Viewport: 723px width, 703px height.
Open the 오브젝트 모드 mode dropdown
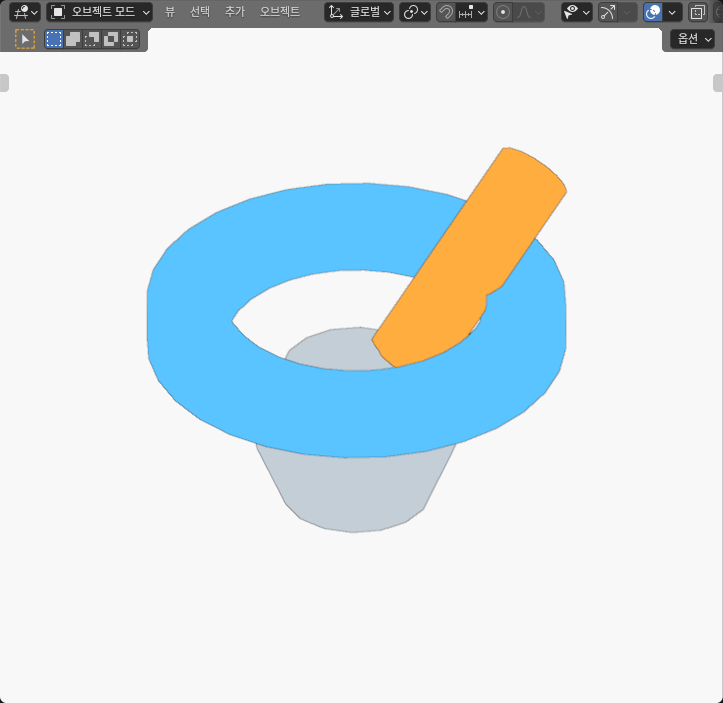coord(100,12)
